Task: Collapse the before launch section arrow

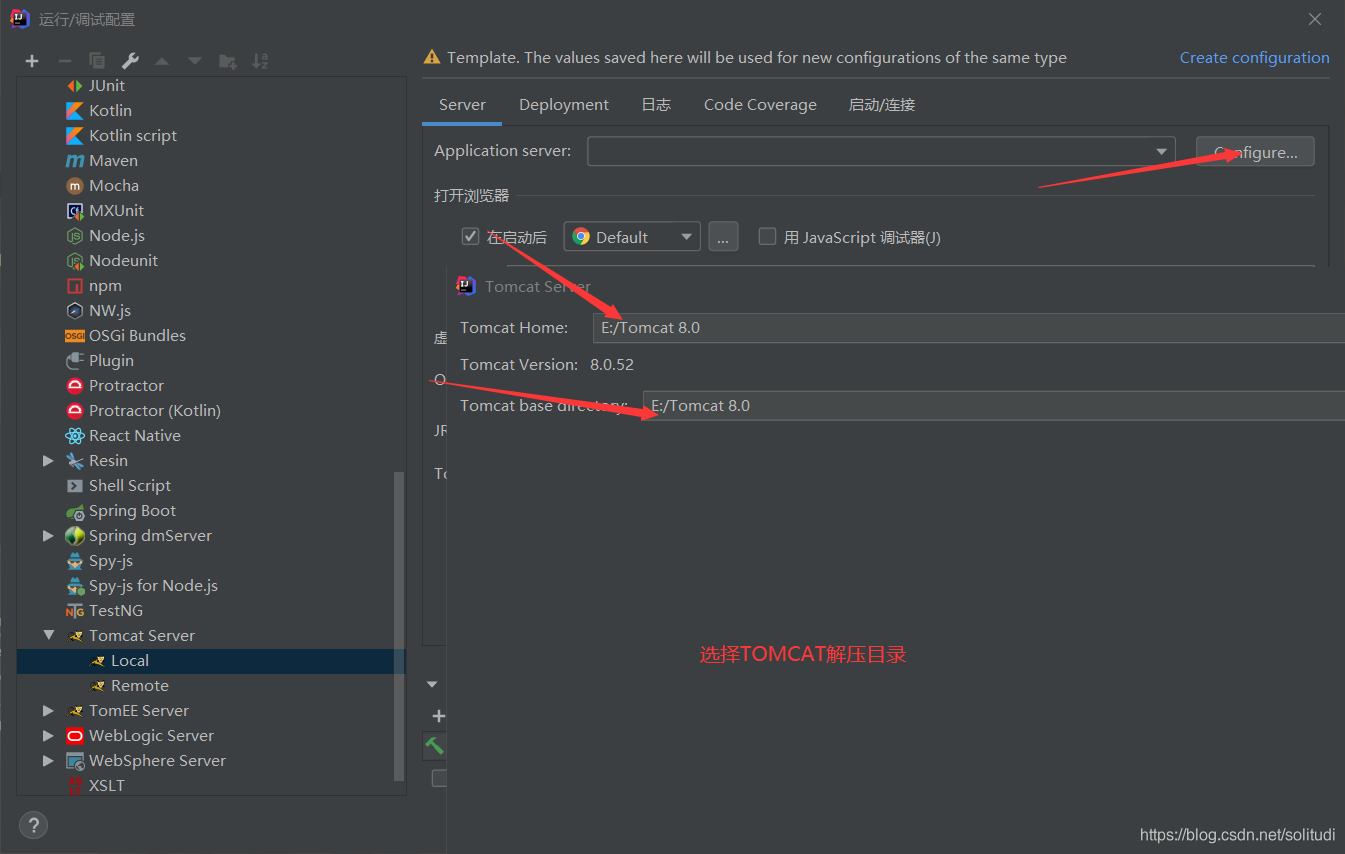Action: click(x=432, y=685)
